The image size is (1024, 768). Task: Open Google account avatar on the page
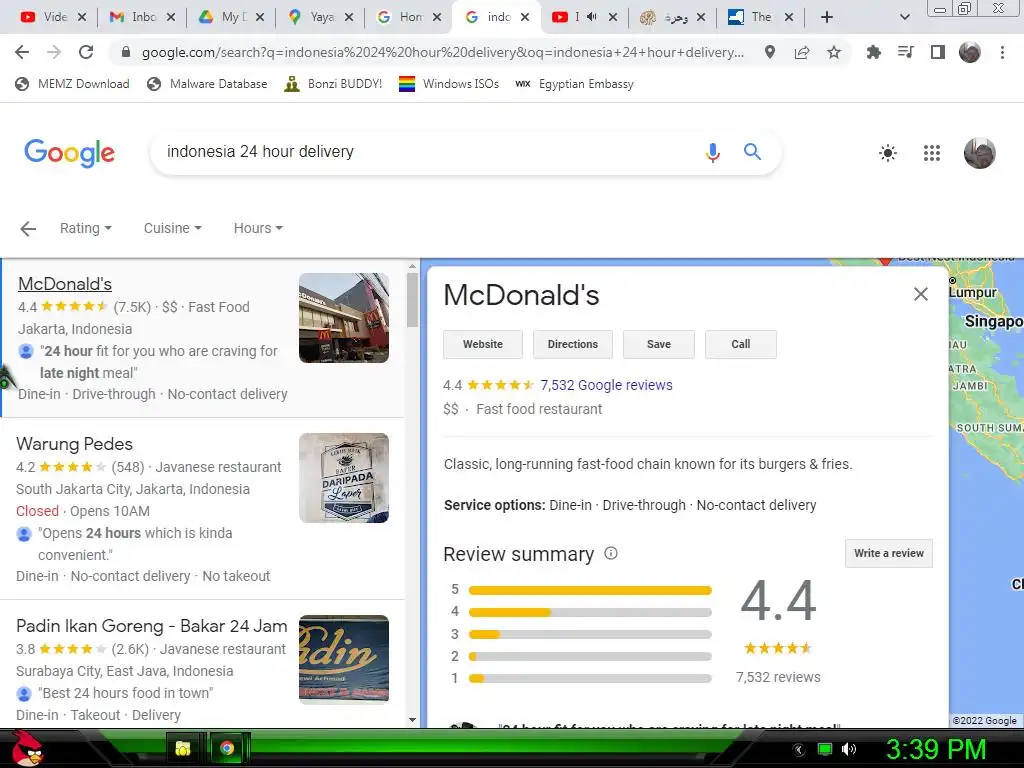(980, 153)
